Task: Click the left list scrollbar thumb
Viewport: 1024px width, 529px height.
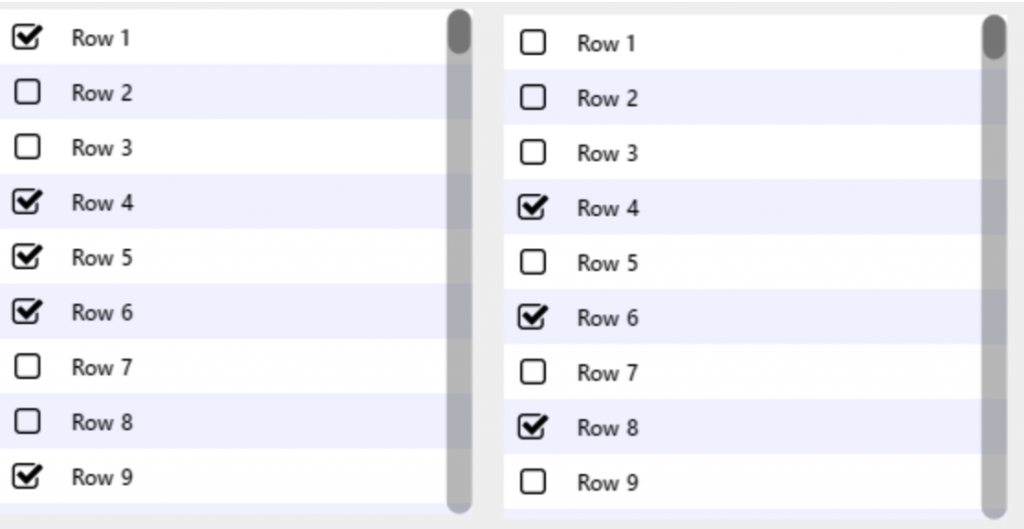Action: pos(459,32)
